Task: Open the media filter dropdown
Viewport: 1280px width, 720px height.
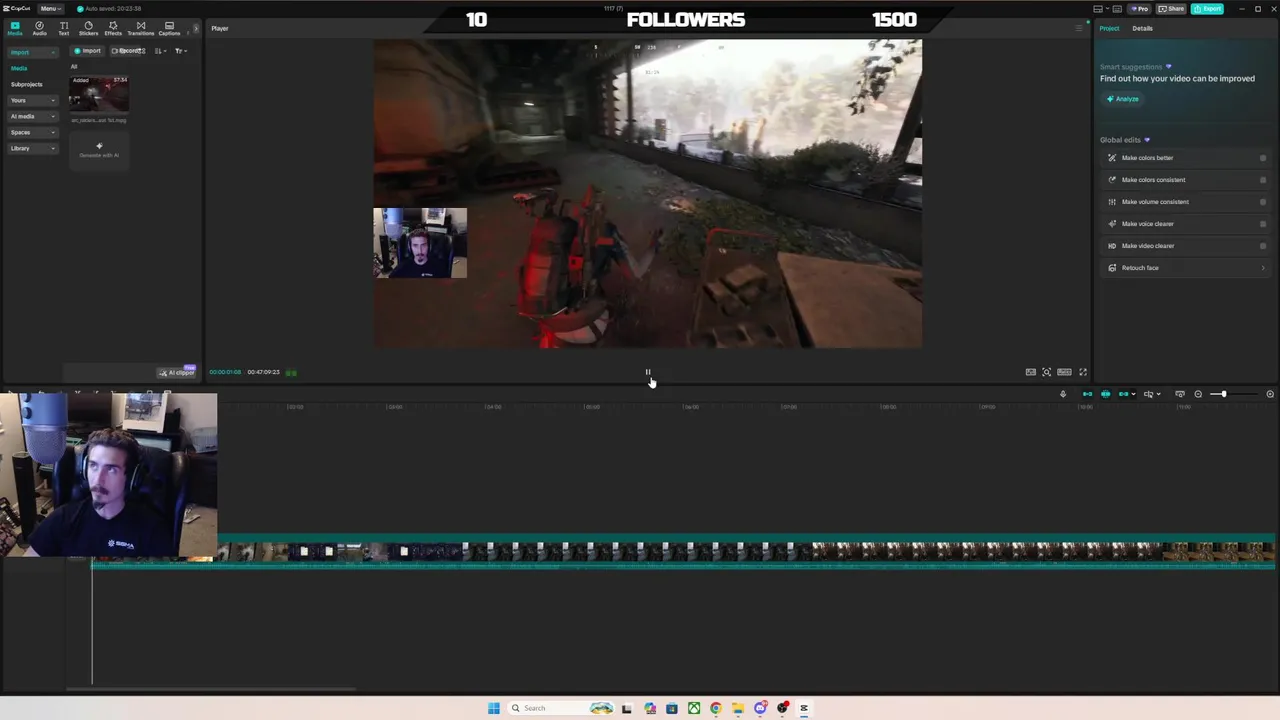Action: [x=180, y=51]
